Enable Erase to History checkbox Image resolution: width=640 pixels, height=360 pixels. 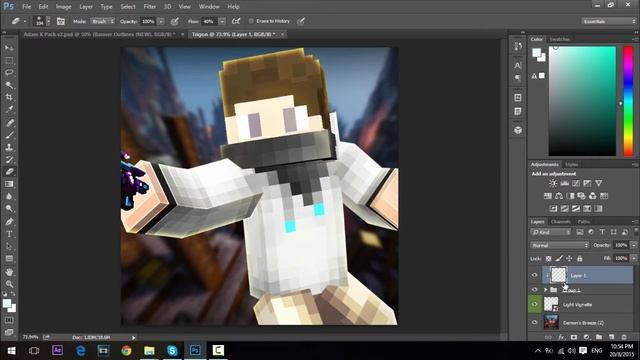tap(251, 21)
